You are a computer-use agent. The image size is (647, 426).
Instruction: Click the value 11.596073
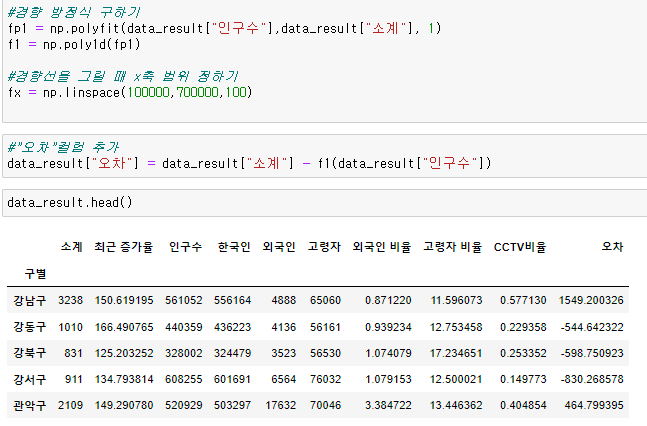[456, 300]
